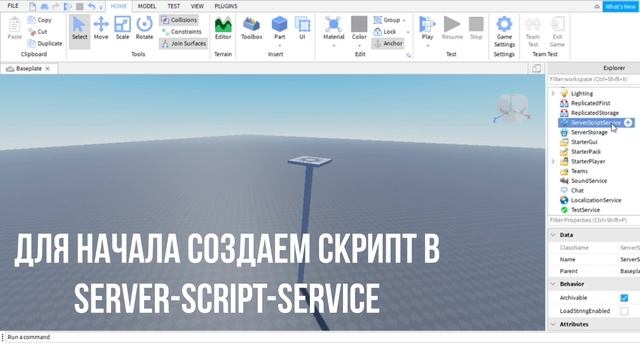
Task: Lock the selected object
Action: point(385,31)
